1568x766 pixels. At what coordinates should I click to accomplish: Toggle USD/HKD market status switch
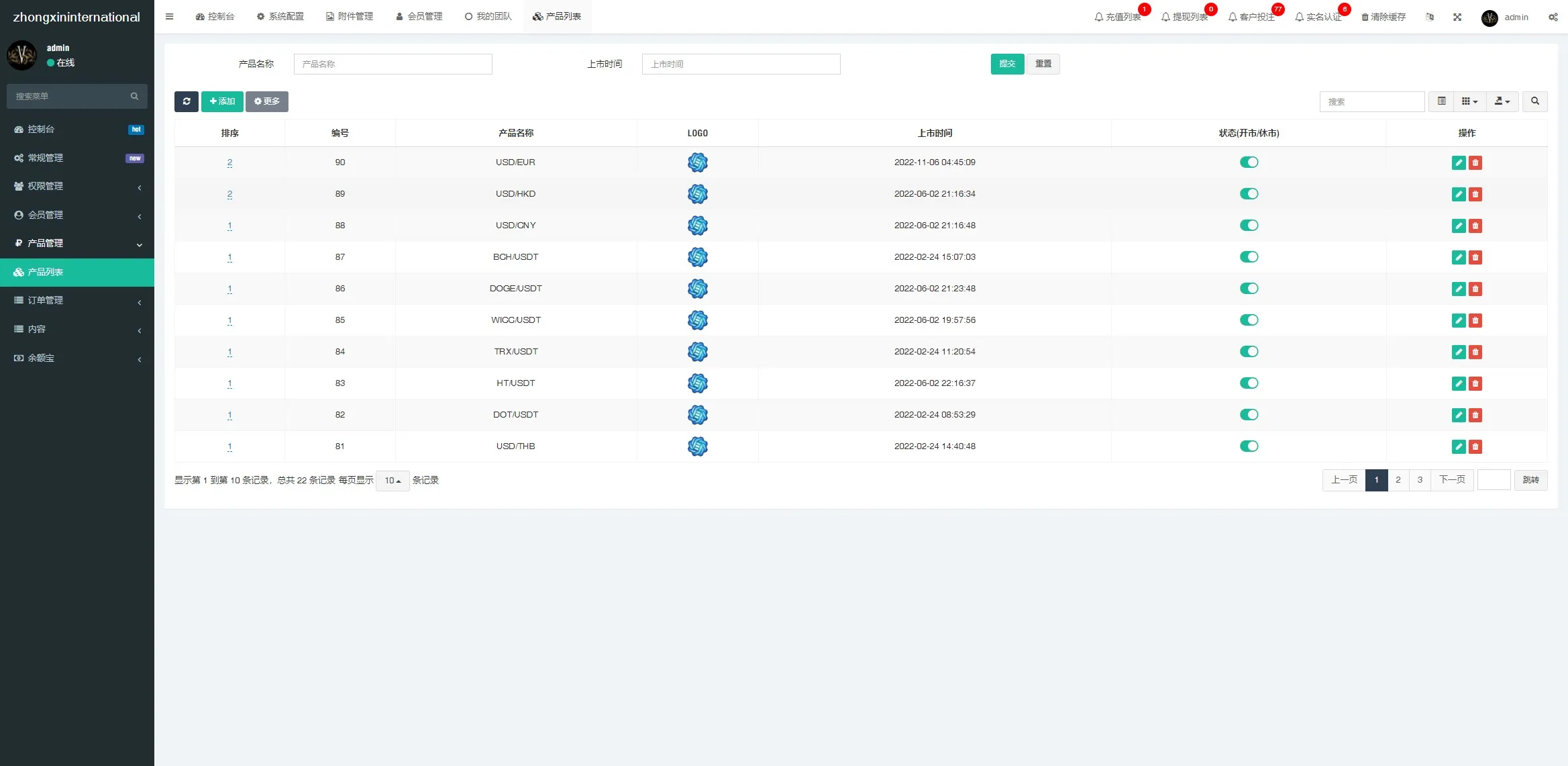click(x=1249, y=194)
